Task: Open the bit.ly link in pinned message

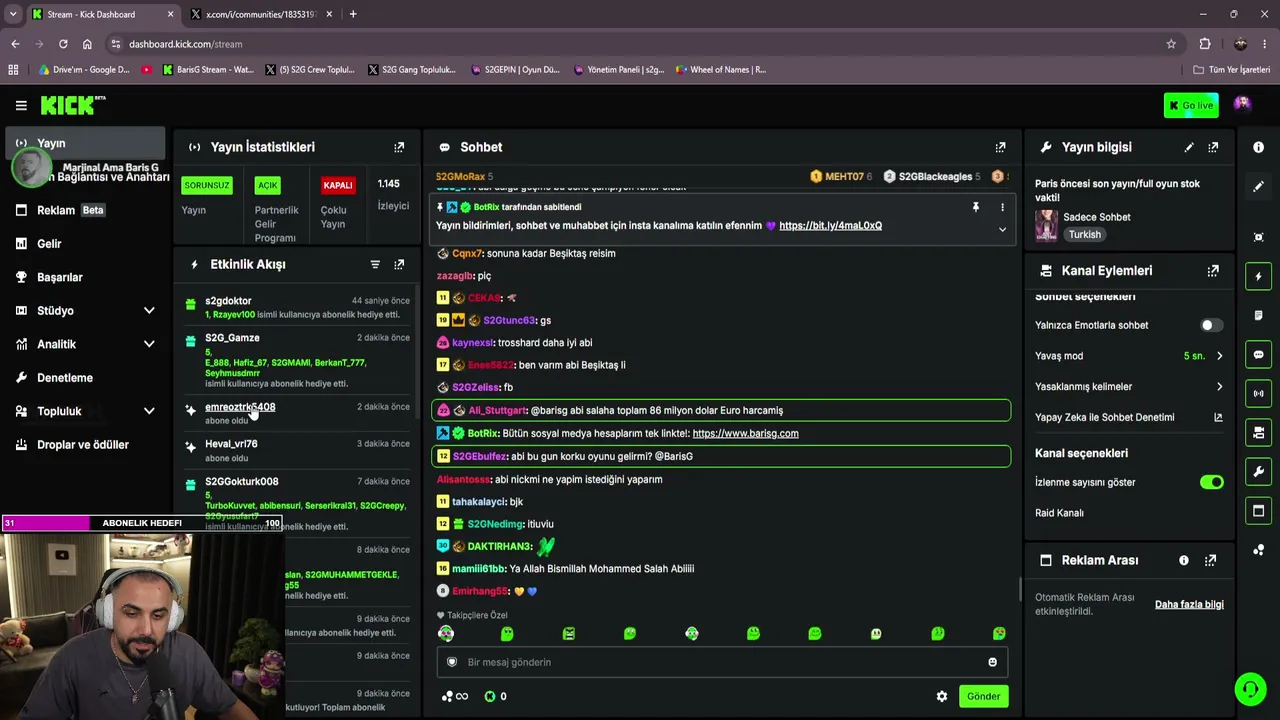Action: pos(830,226)
